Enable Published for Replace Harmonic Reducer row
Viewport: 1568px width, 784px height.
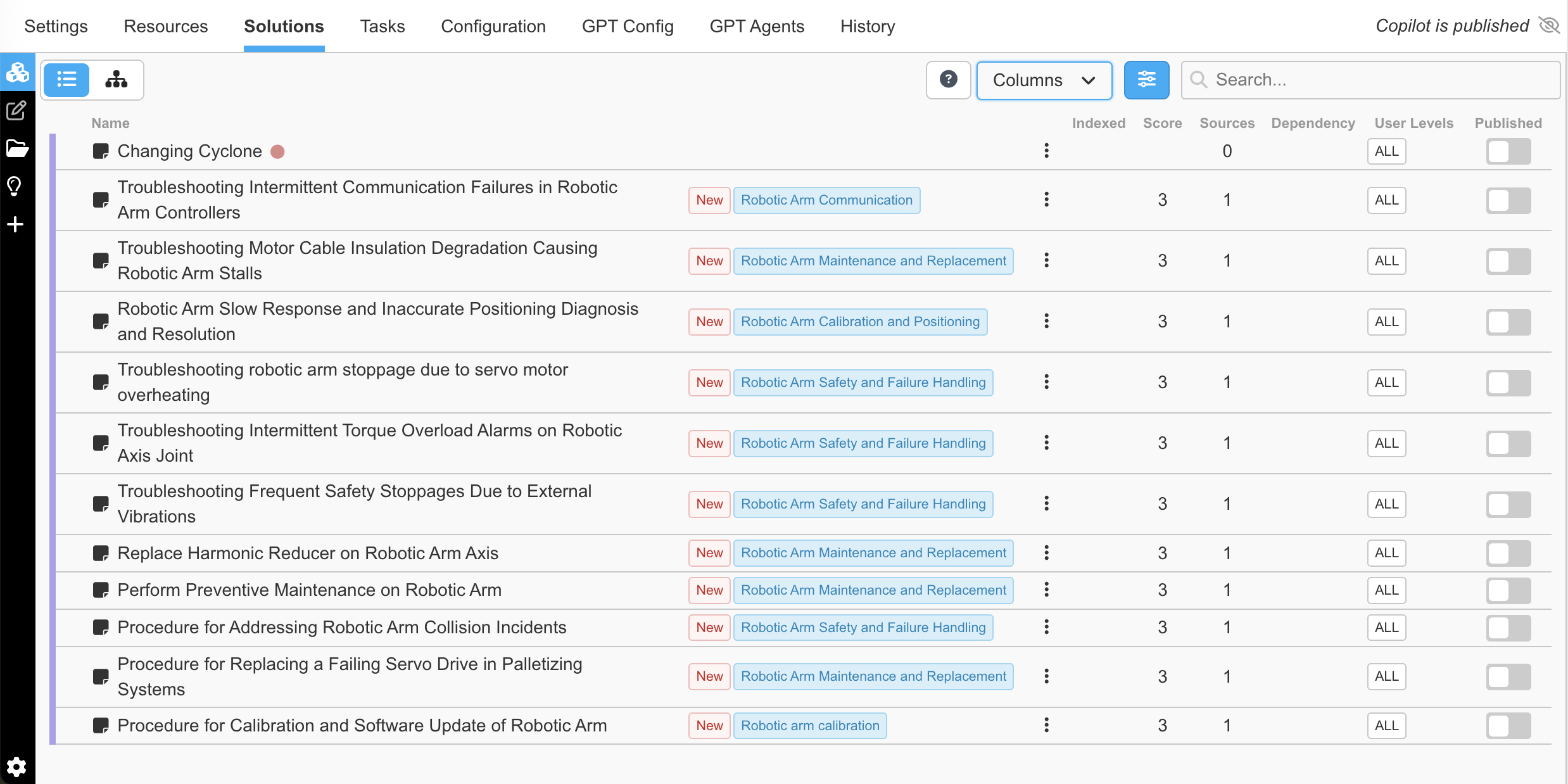(1508, 553)
